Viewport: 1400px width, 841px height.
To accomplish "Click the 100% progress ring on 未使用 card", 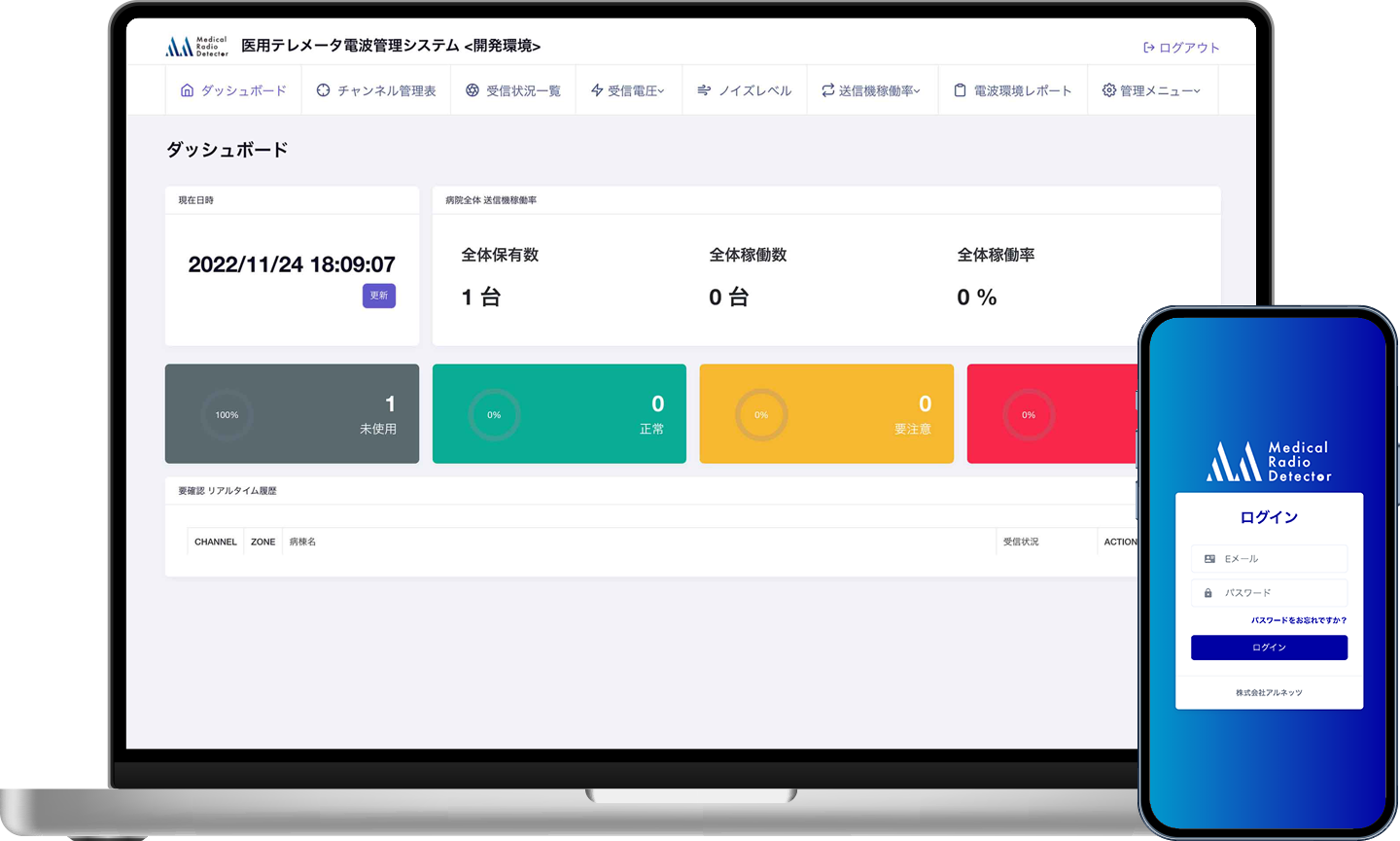I will (x=227, y=415).
